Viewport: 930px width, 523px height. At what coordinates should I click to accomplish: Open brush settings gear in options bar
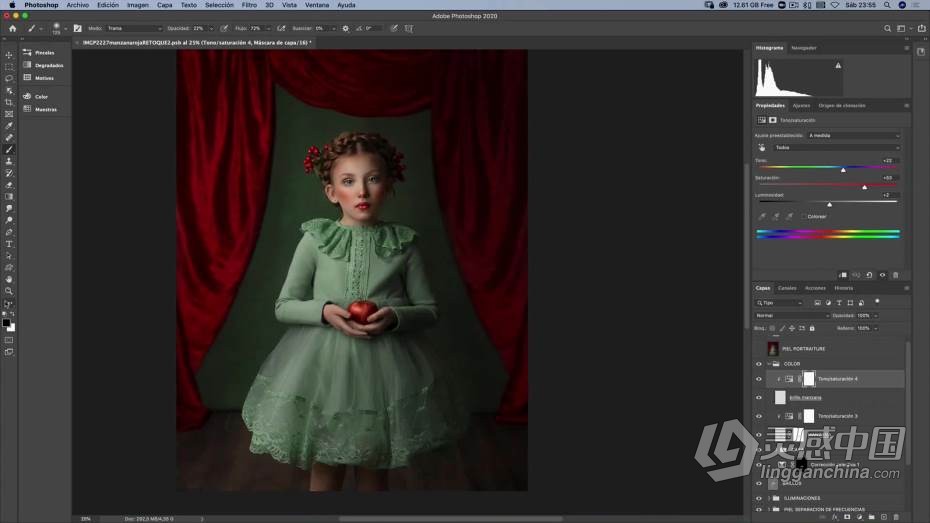click(x=346, y=28)
